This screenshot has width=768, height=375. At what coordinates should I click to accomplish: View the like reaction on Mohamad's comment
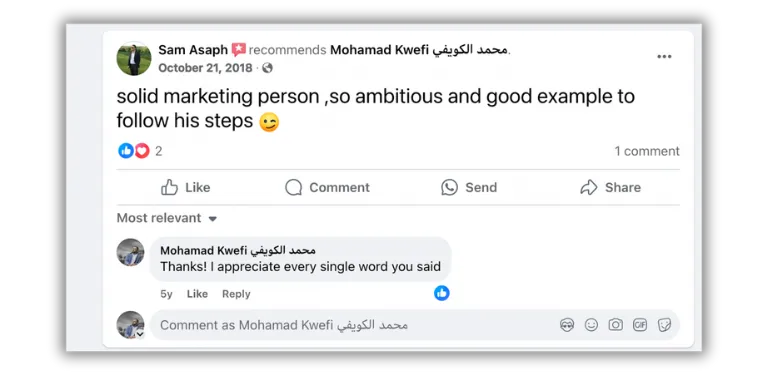(x=442, y=293)
